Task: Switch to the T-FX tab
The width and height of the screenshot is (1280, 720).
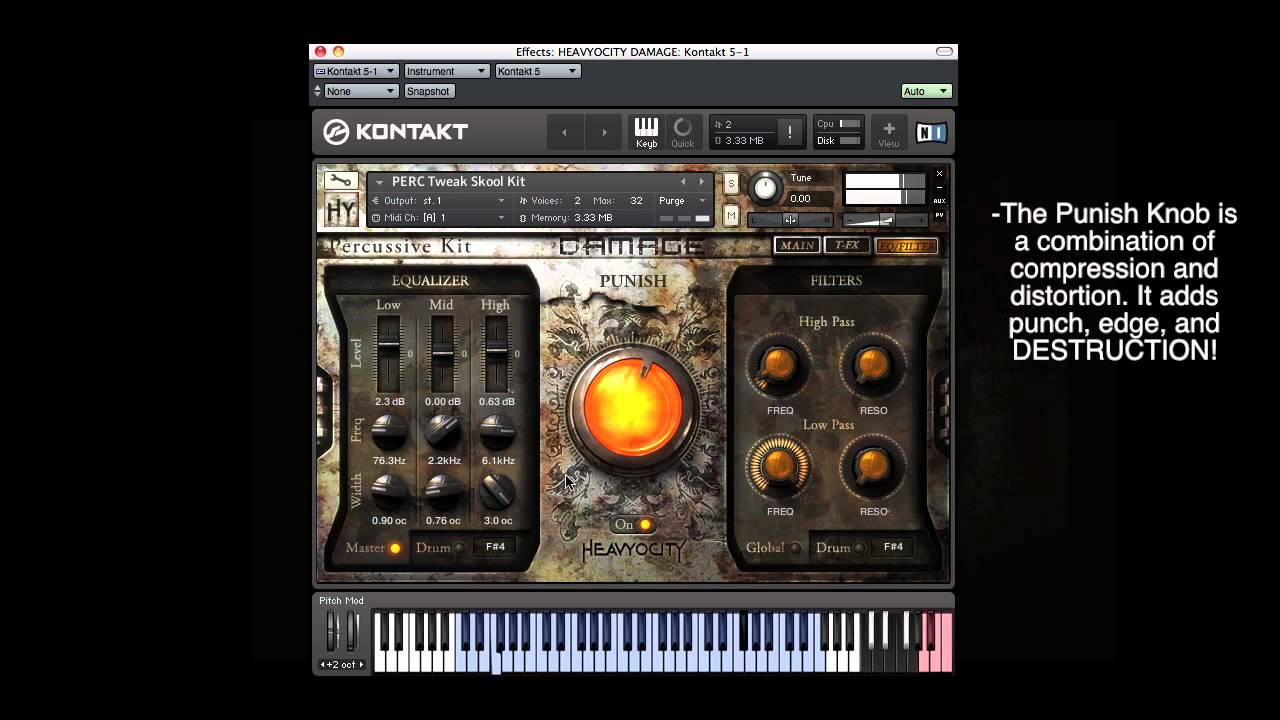Action: [847, 245]
